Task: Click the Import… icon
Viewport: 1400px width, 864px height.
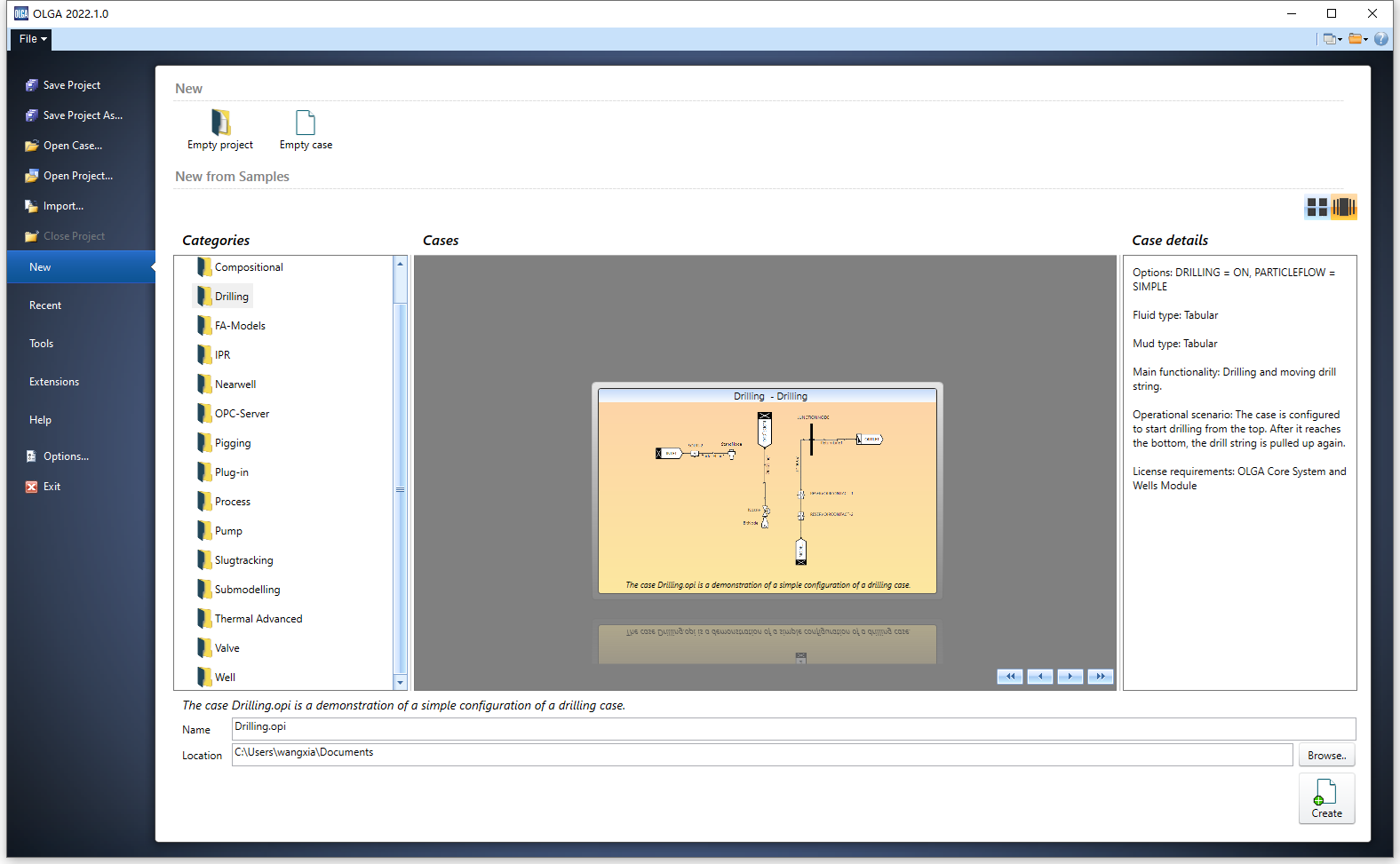Action: coord(32,206)
